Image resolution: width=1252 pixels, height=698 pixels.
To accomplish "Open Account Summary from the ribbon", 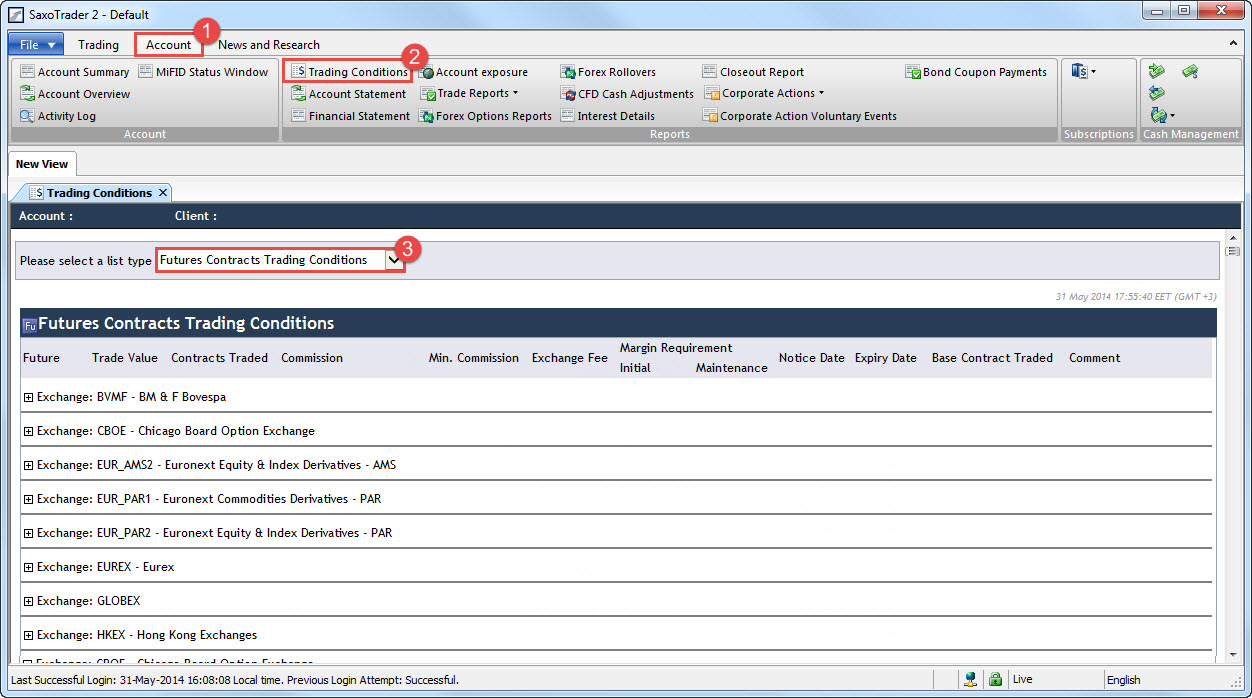I will click(75, 72).
